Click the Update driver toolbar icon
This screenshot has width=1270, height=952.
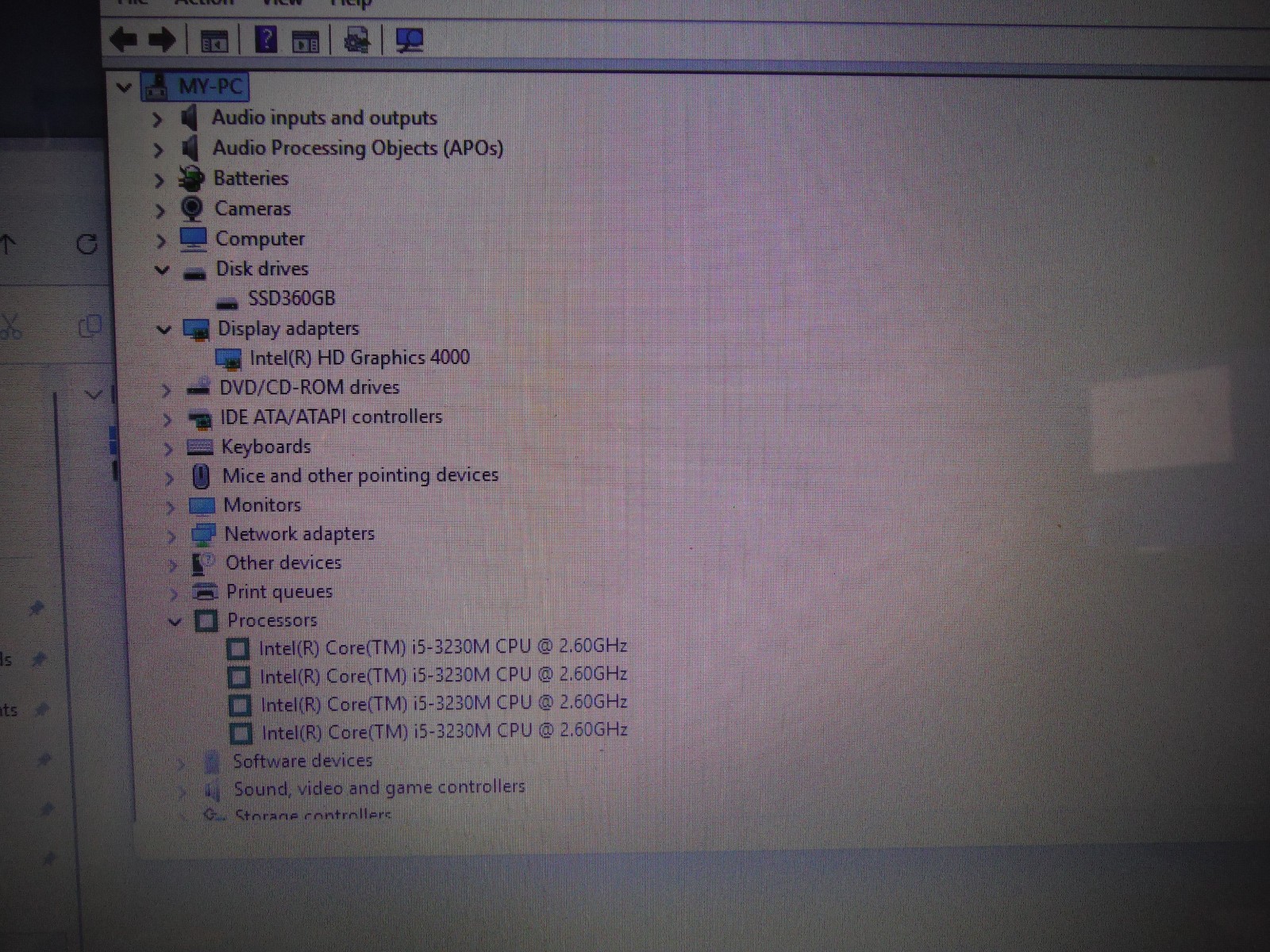click(356, 40)
